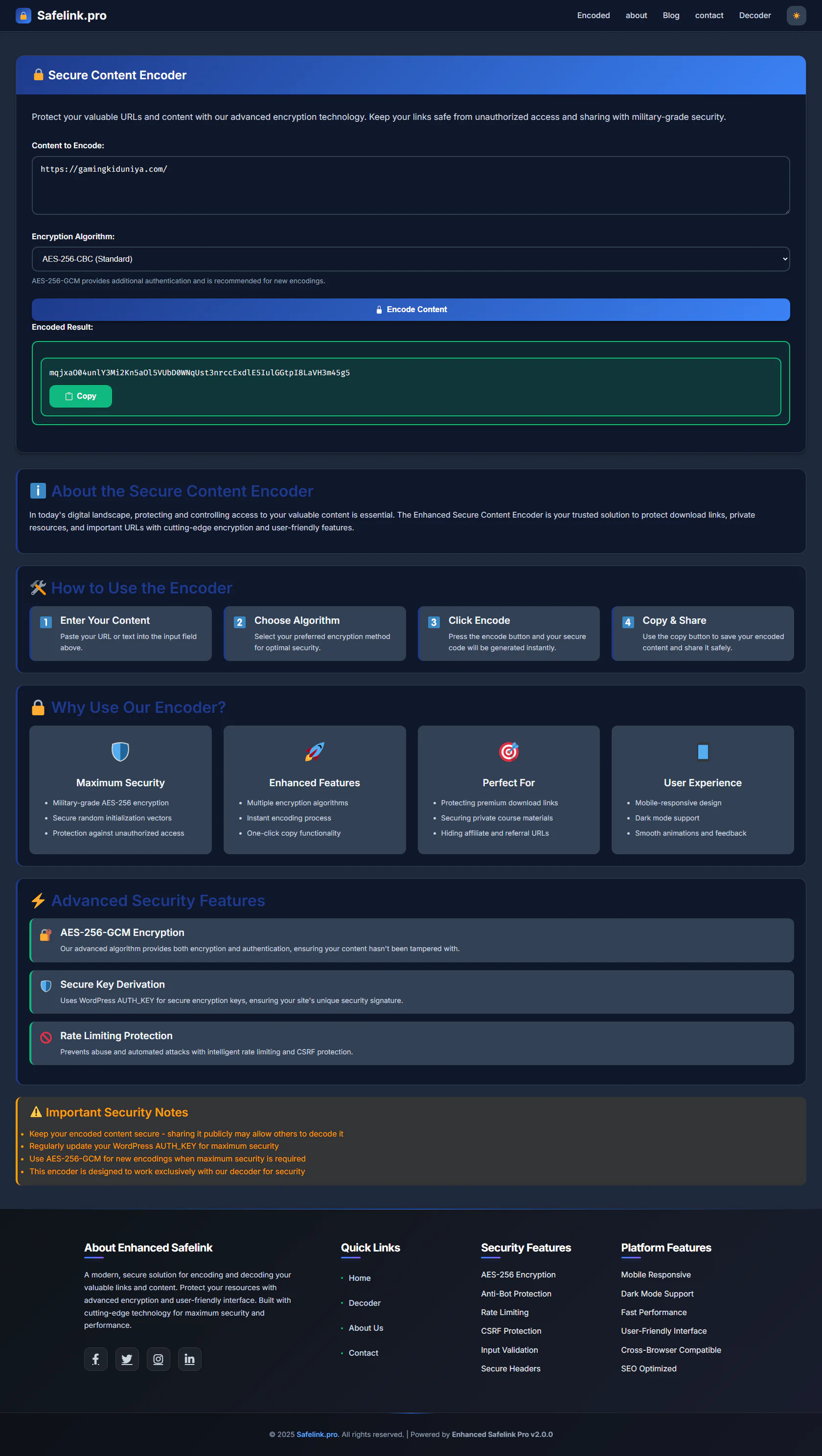Click the target icon above Perfect For

(508, 752)
